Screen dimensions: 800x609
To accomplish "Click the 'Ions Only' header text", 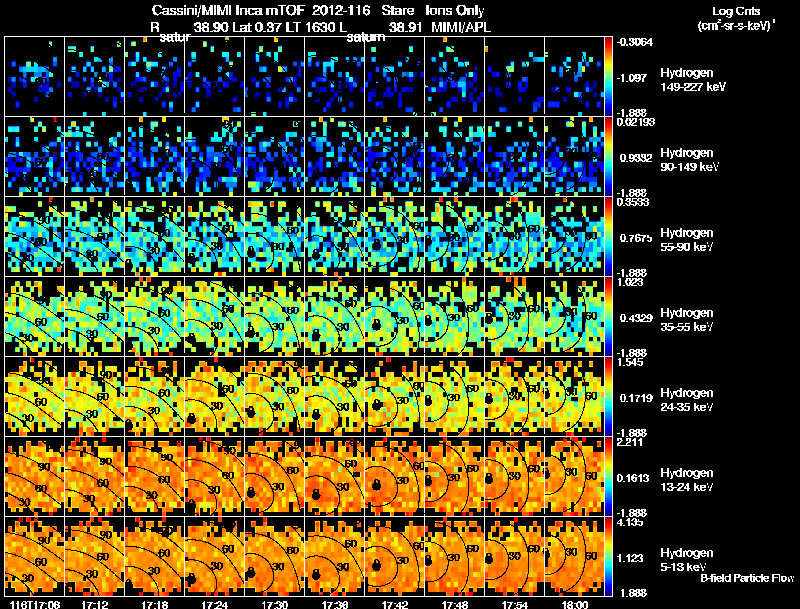I will click(x=455, y=11).
